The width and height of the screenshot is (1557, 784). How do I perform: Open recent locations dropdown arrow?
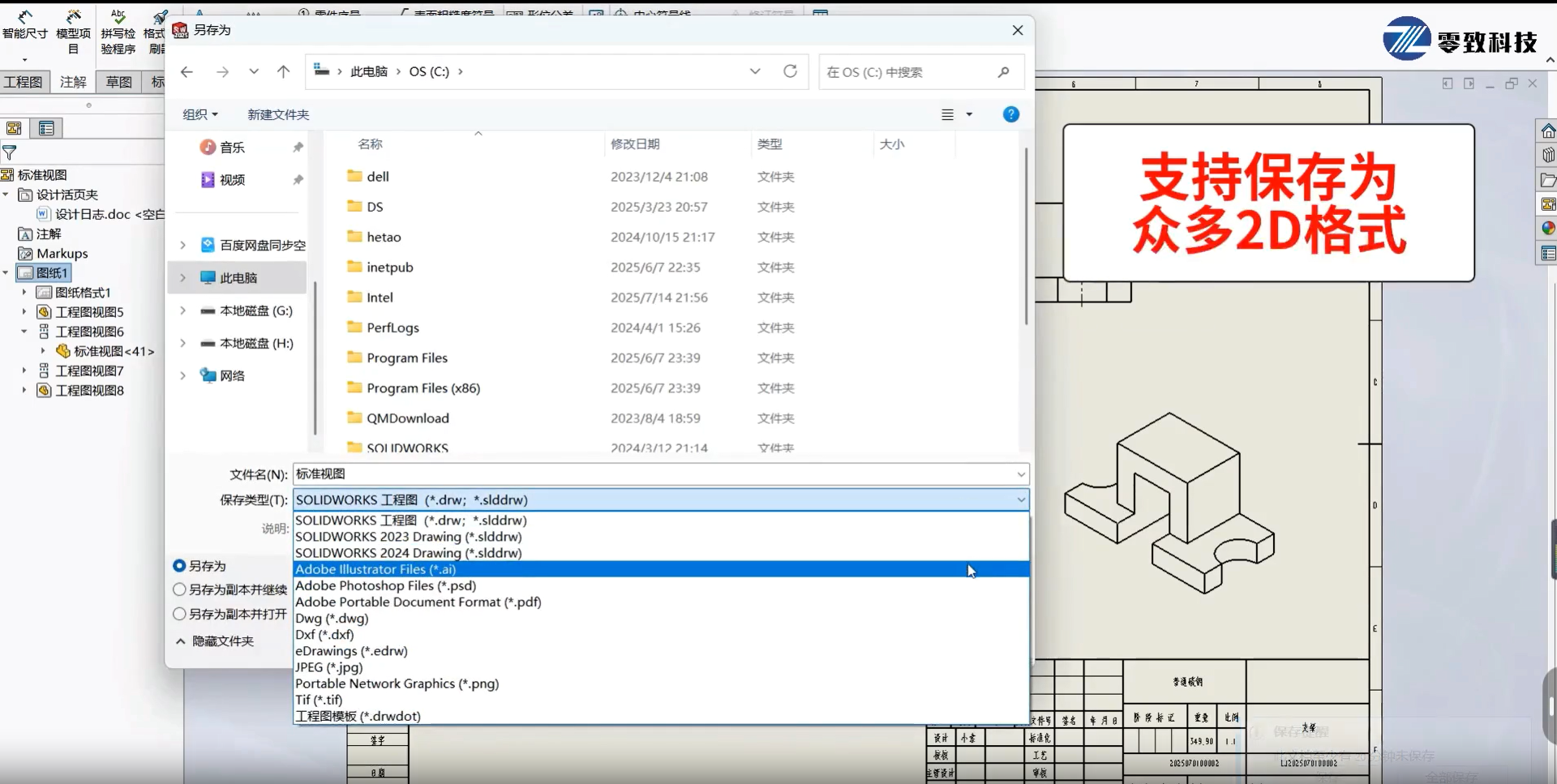click(x=254, y=72)
